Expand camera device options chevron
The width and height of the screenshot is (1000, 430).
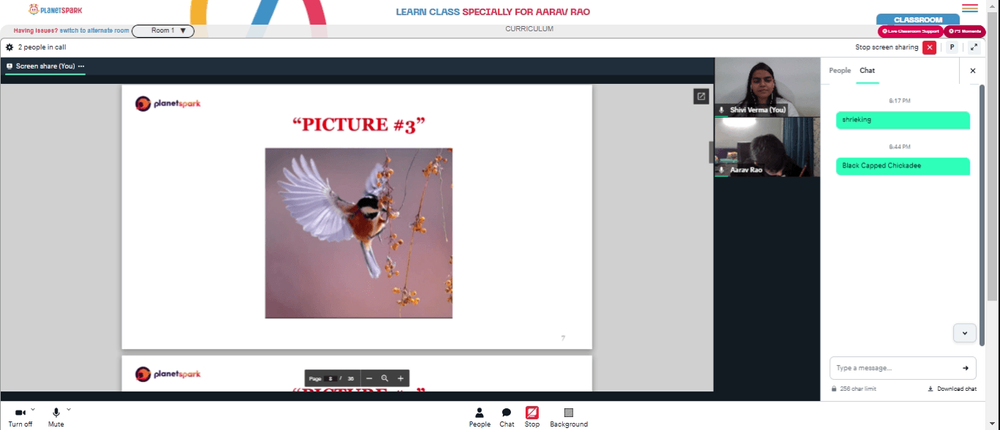[33, 410]
